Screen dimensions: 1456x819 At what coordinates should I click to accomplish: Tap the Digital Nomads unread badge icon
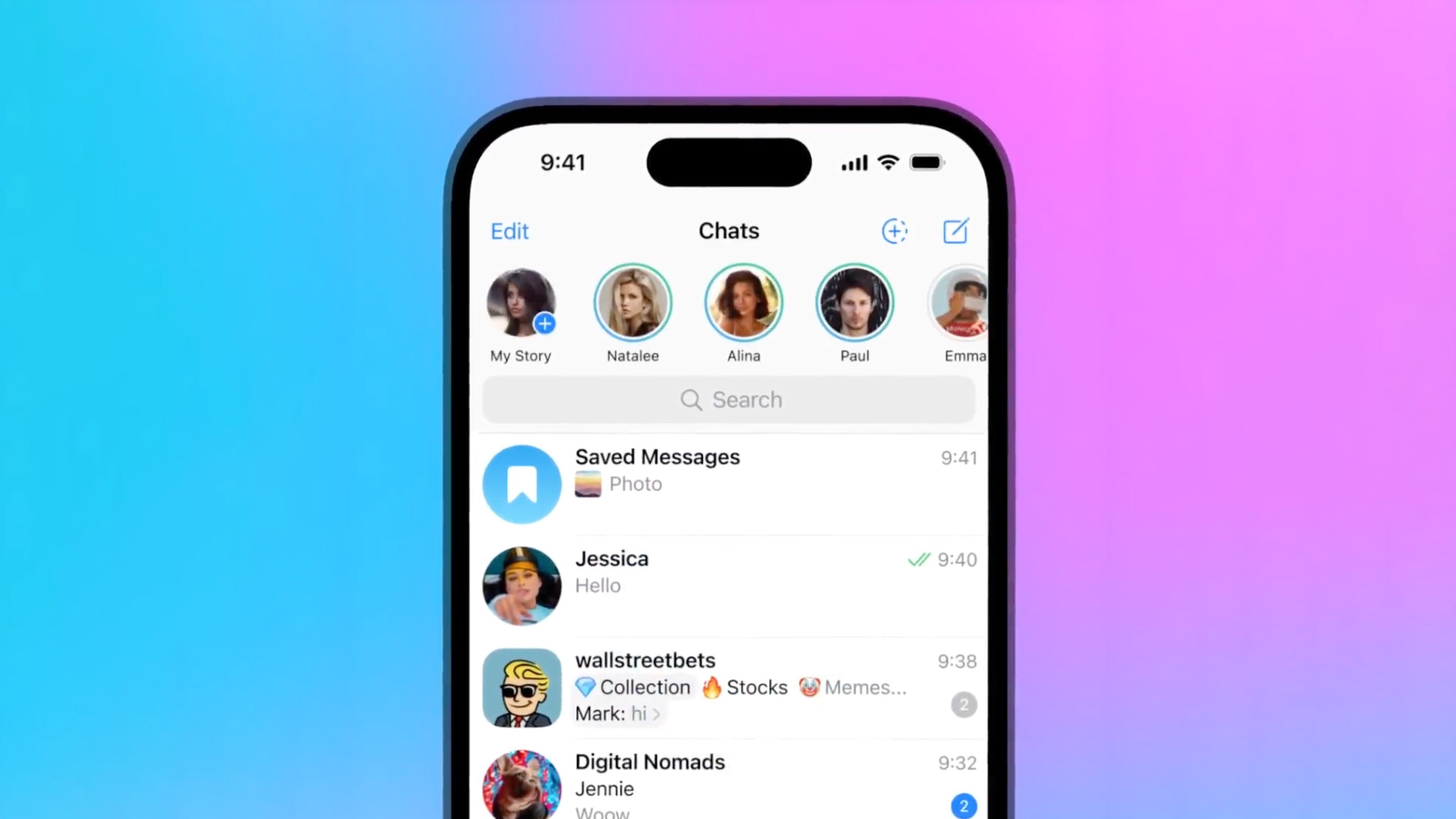tap(962, 806)
